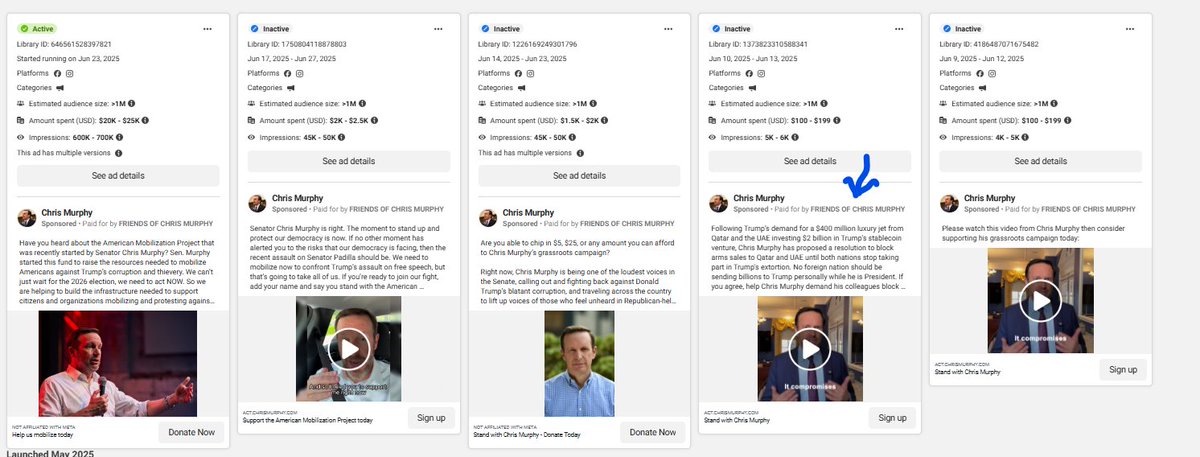
Task: Play video in the Qatar jet ad
Action: pos(811,348)
